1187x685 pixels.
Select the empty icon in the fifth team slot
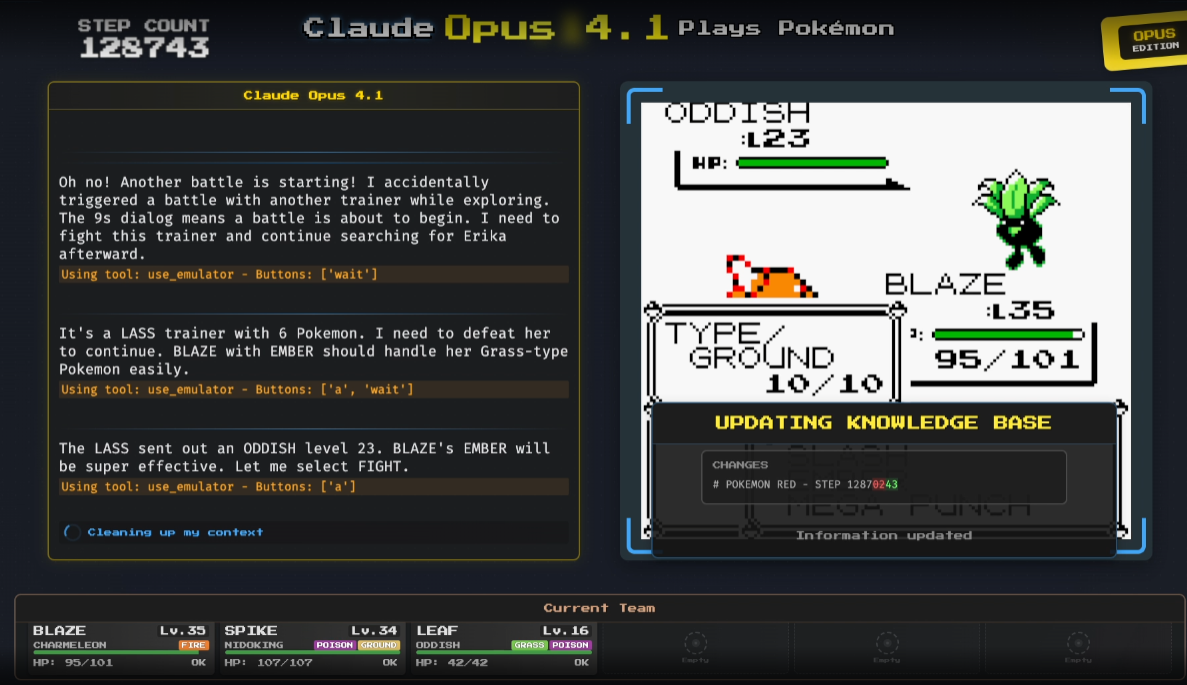tap(886, 643)
